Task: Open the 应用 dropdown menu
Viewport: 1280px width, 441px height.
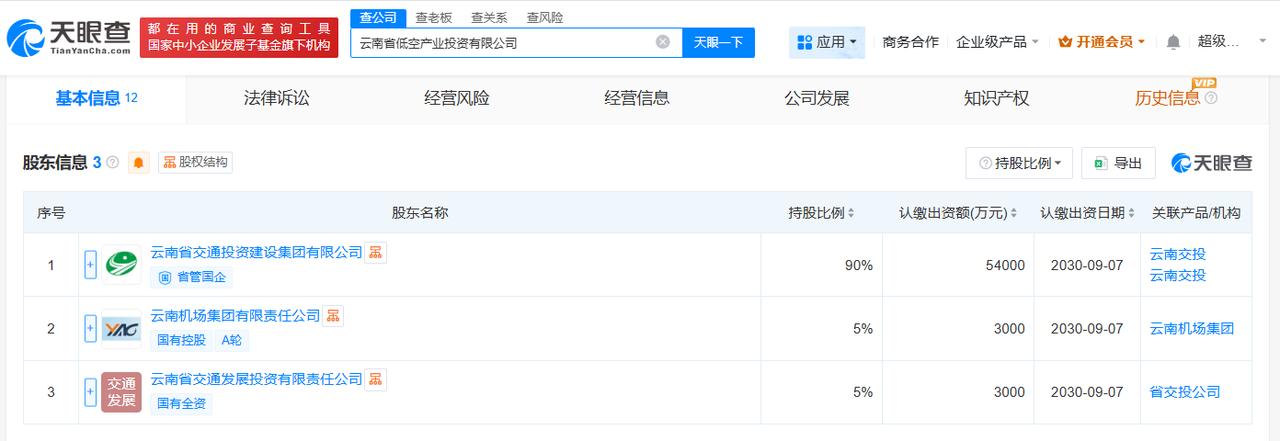Action: pos(827,42)
